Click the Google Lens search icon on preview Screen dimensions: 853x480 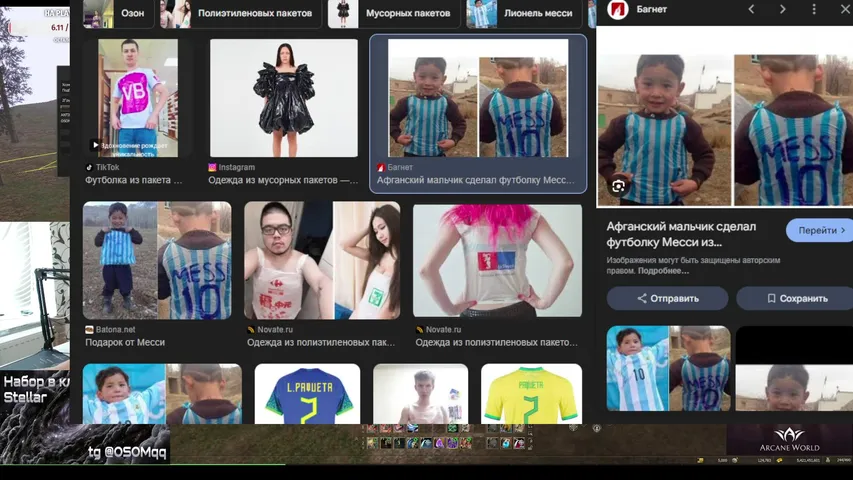[618, 187]
